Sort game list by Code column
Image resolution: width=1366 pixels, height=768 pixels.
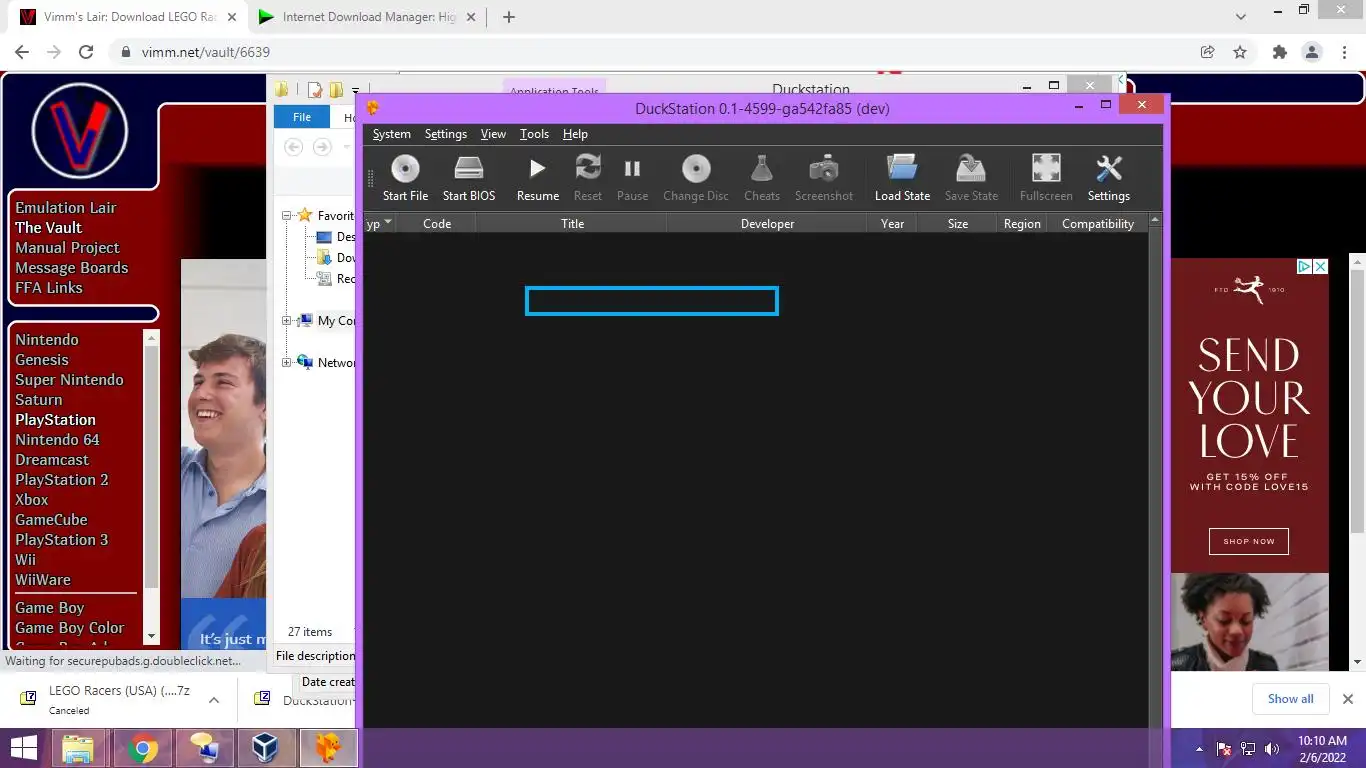437,224
